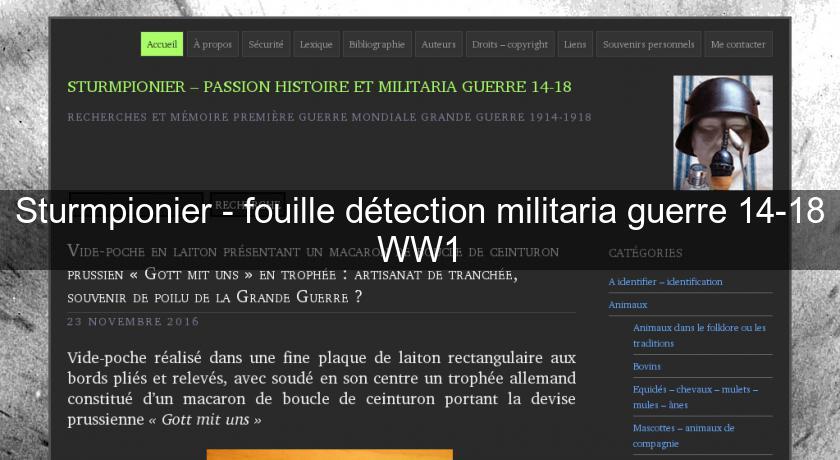840x460 pixels.
Task: Open the Lexique page
Action: click(x=316, y=44)
